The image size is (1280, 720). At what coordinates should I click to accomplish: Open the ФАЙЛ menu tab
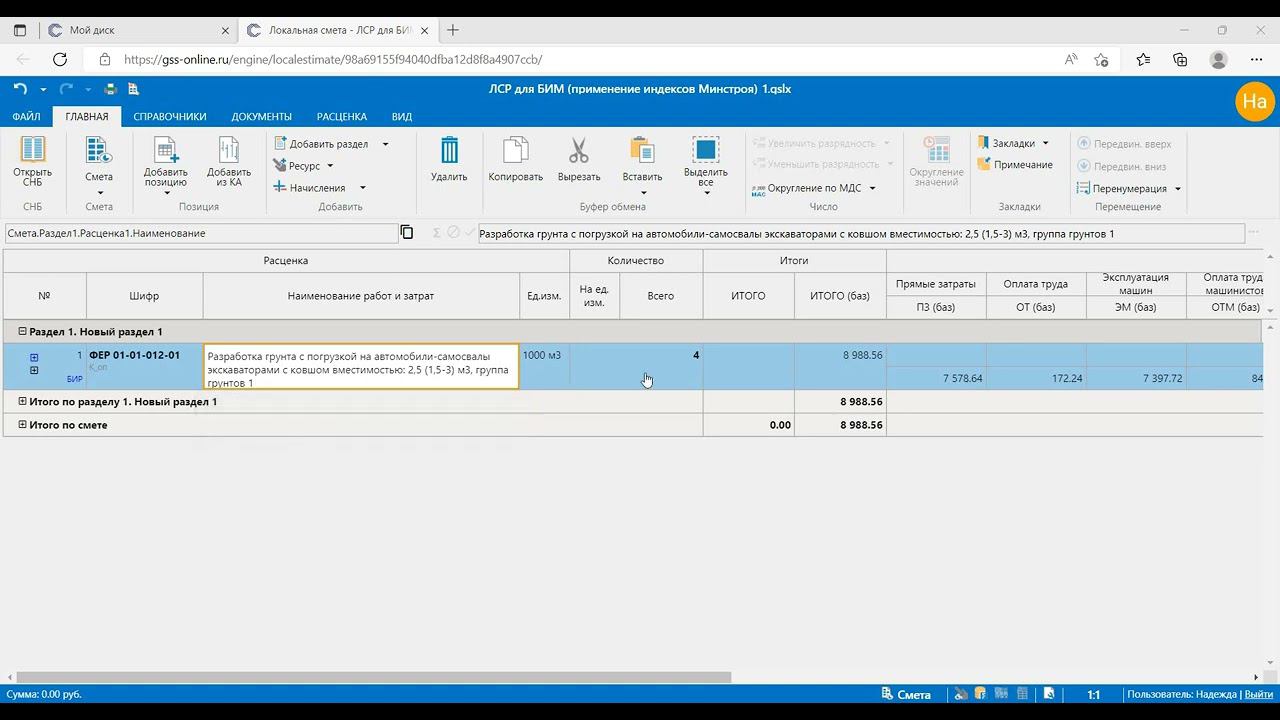coord(26,117)
